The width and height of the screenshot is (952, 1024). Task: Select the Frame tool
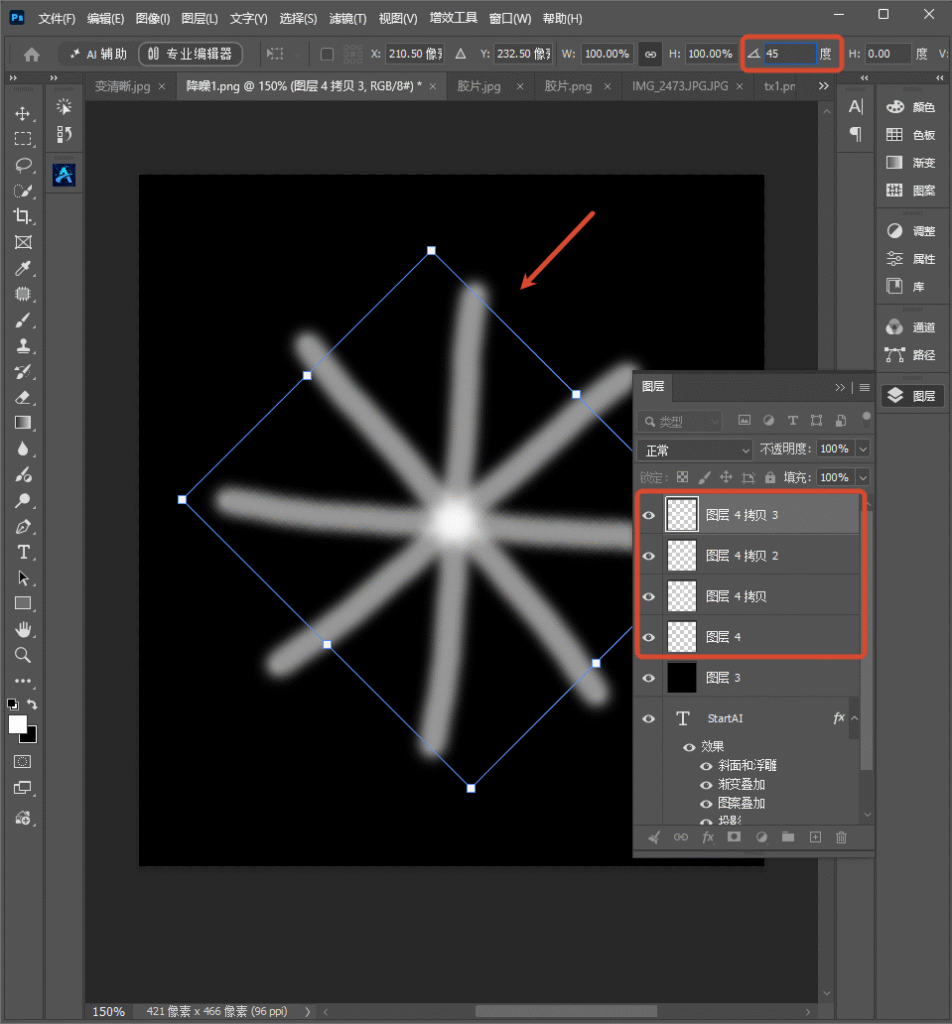tap(23, 242)
